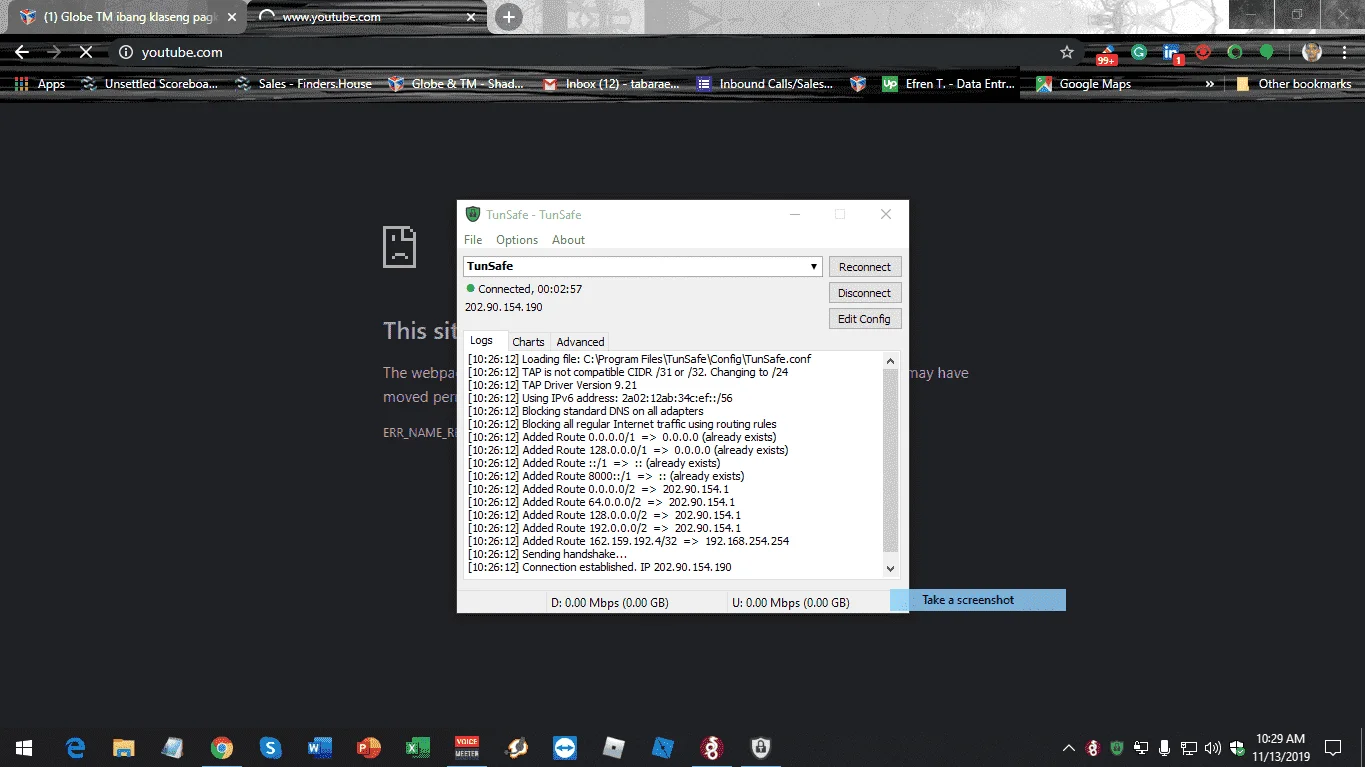Select the log line 'Connection established. IP 202.90.154.190'

tap(600, 567)
